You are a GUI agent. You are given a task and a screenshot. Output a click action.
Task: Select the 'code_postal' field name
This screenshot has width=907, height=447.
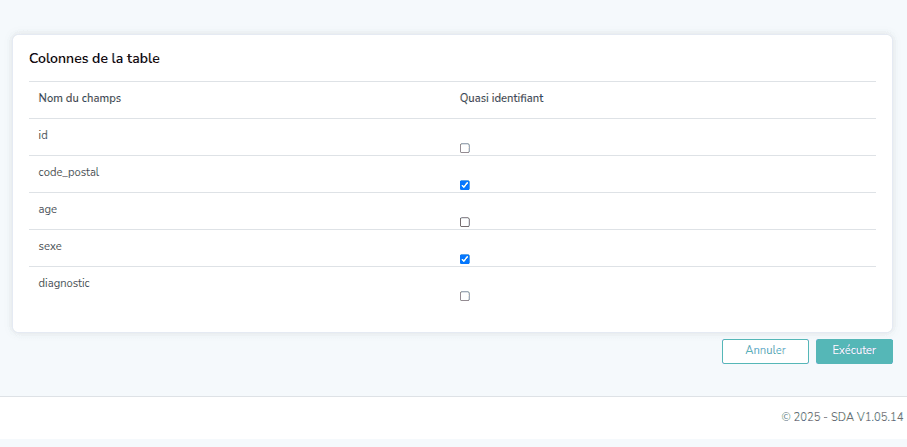(68, 172)
